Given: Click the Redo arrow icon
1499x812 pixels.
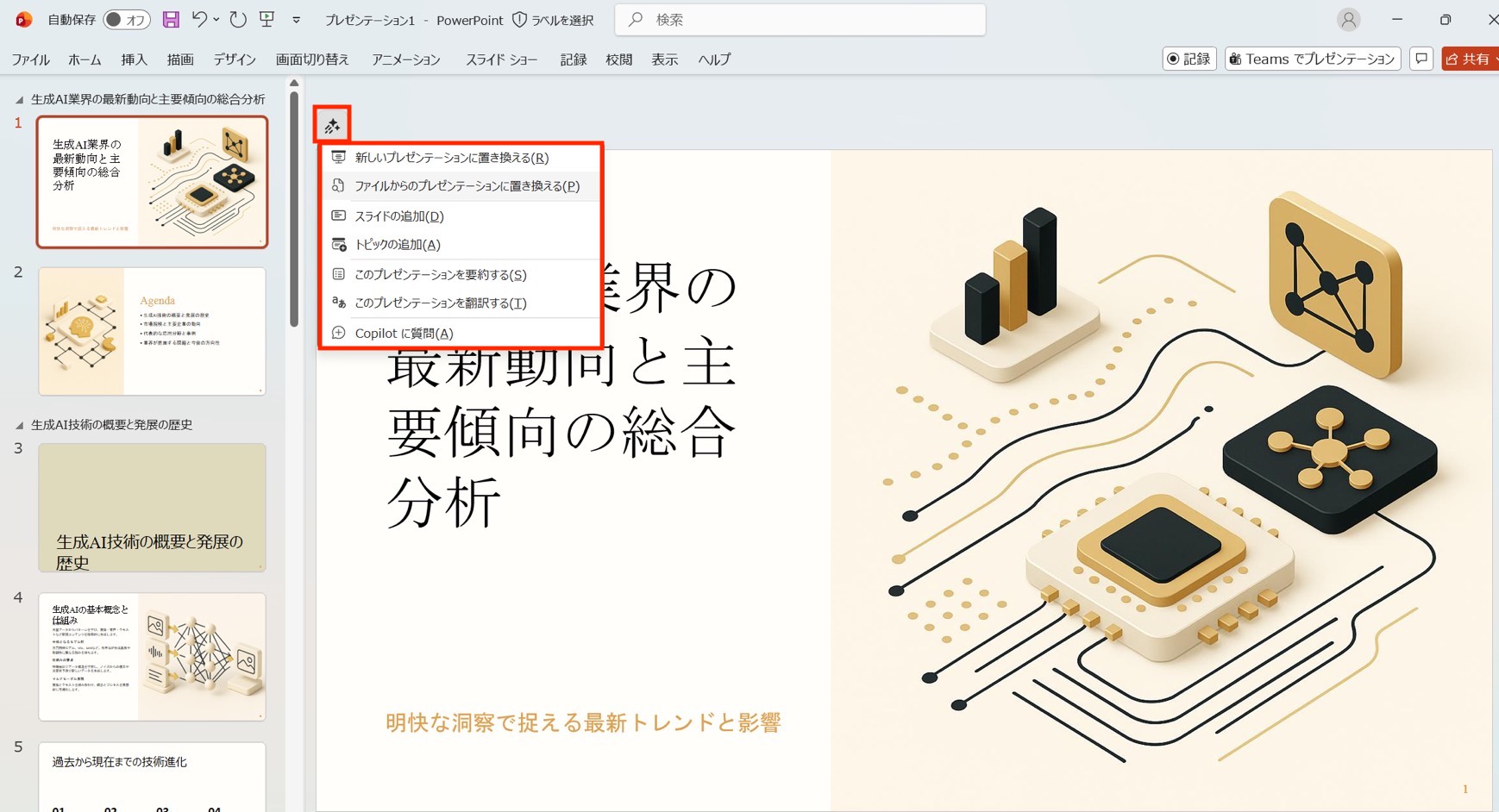Looking at the screenshot, I should [x=238, y=19].
